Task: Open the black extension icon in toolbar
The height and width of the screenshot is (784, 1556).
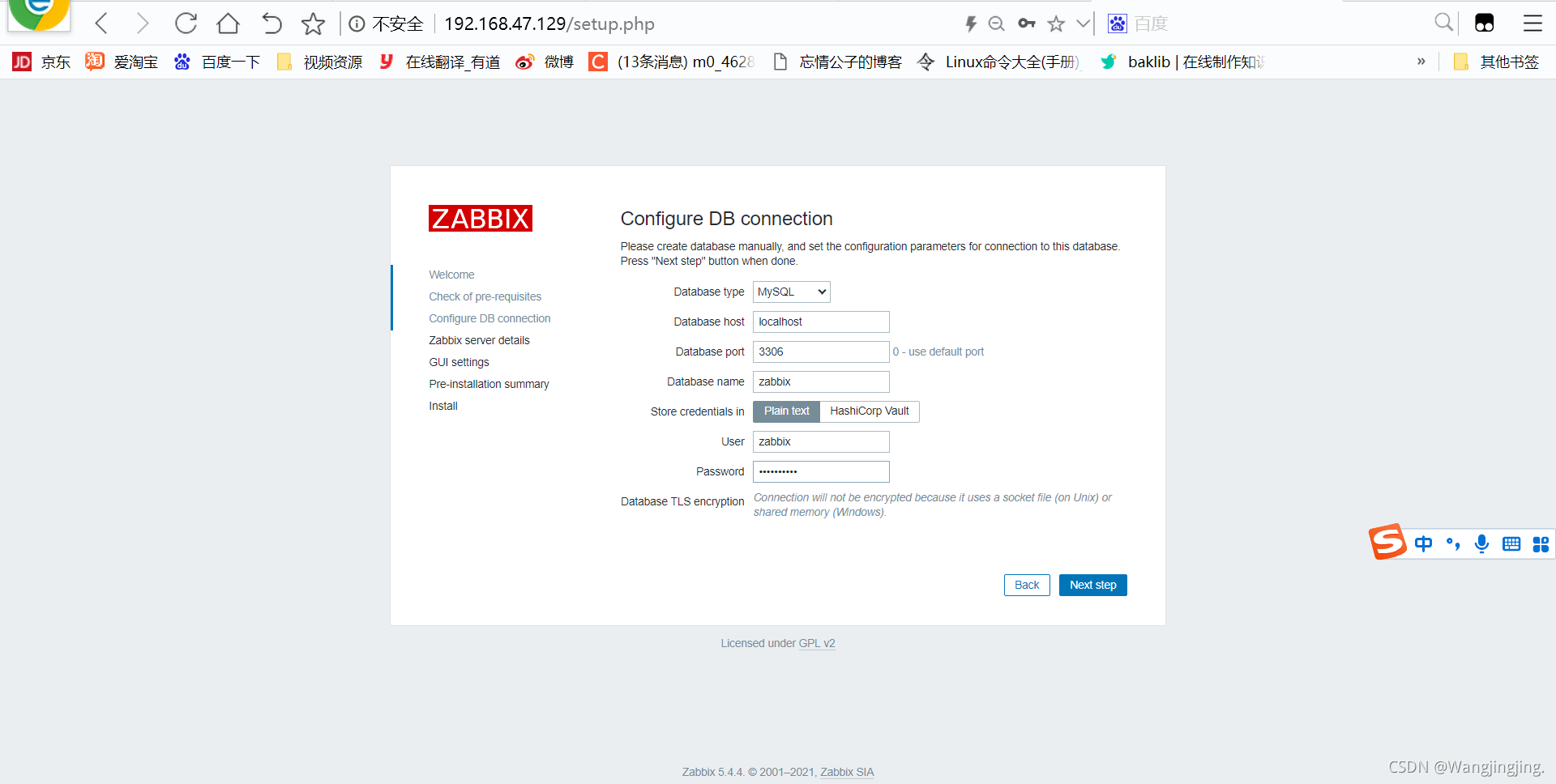Action: pyautogui.click(x=1484, y=23)
